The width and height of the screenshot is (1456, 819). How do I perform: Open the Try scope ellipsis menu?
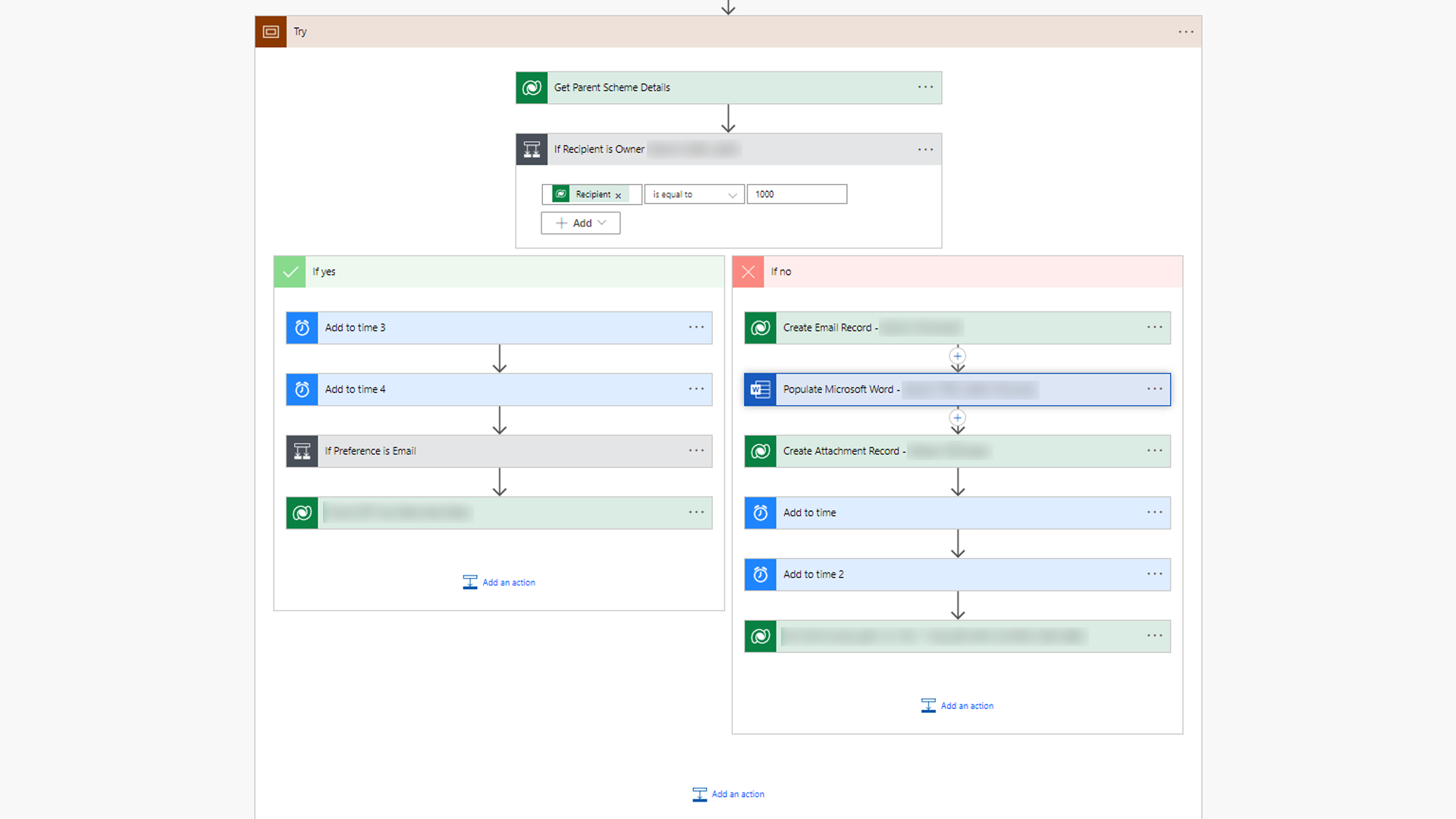1186,32
